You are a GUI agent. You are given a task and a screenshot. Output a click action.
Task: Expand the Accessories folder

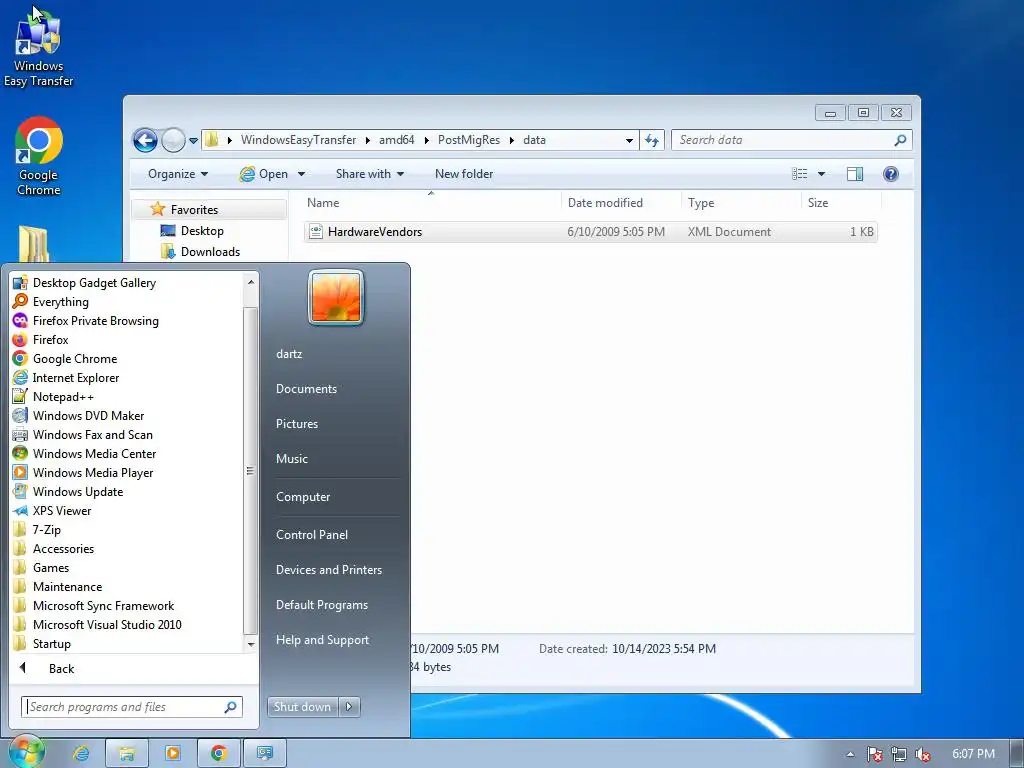(x=63, y=549)
